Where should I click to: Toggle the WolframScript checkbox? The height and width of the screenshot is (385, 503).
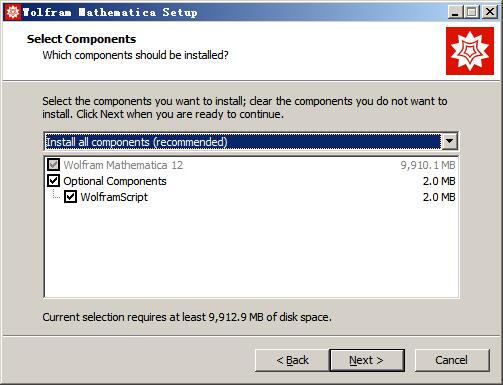point(70,197)
